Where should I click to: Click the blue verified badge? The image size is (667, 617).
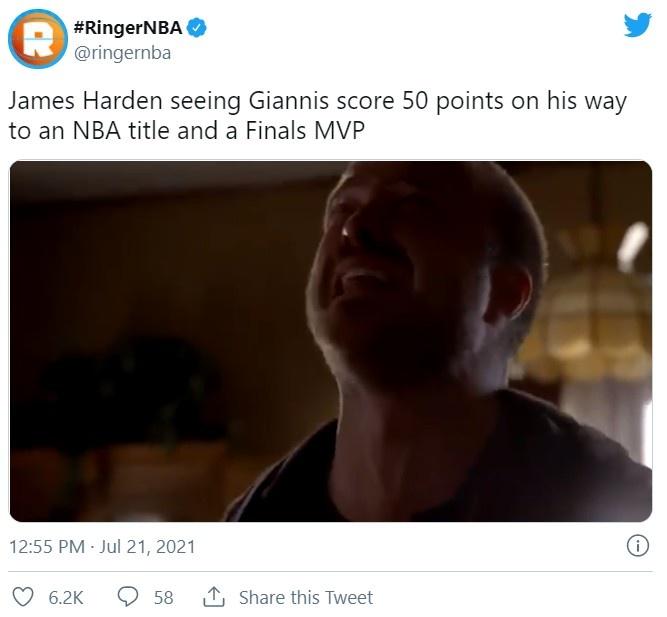pyautogui.click(x=197, y=28)
